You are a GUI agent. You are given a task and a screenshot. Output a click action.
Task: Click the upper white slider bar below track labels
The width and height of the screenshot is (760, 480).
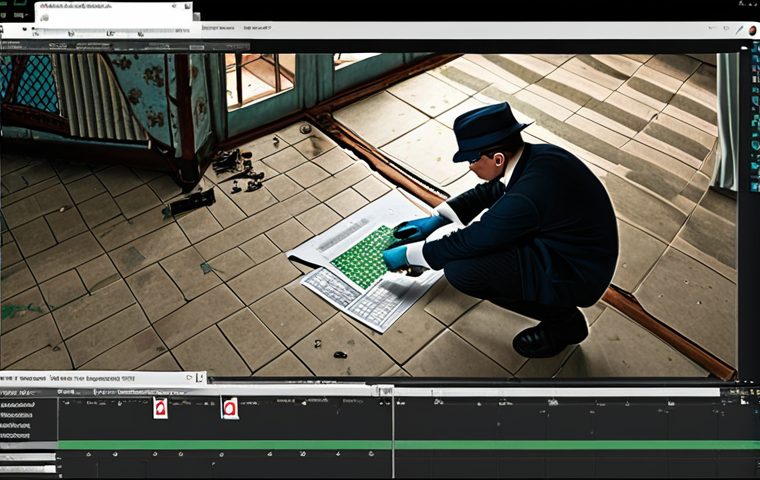(28, 457)
